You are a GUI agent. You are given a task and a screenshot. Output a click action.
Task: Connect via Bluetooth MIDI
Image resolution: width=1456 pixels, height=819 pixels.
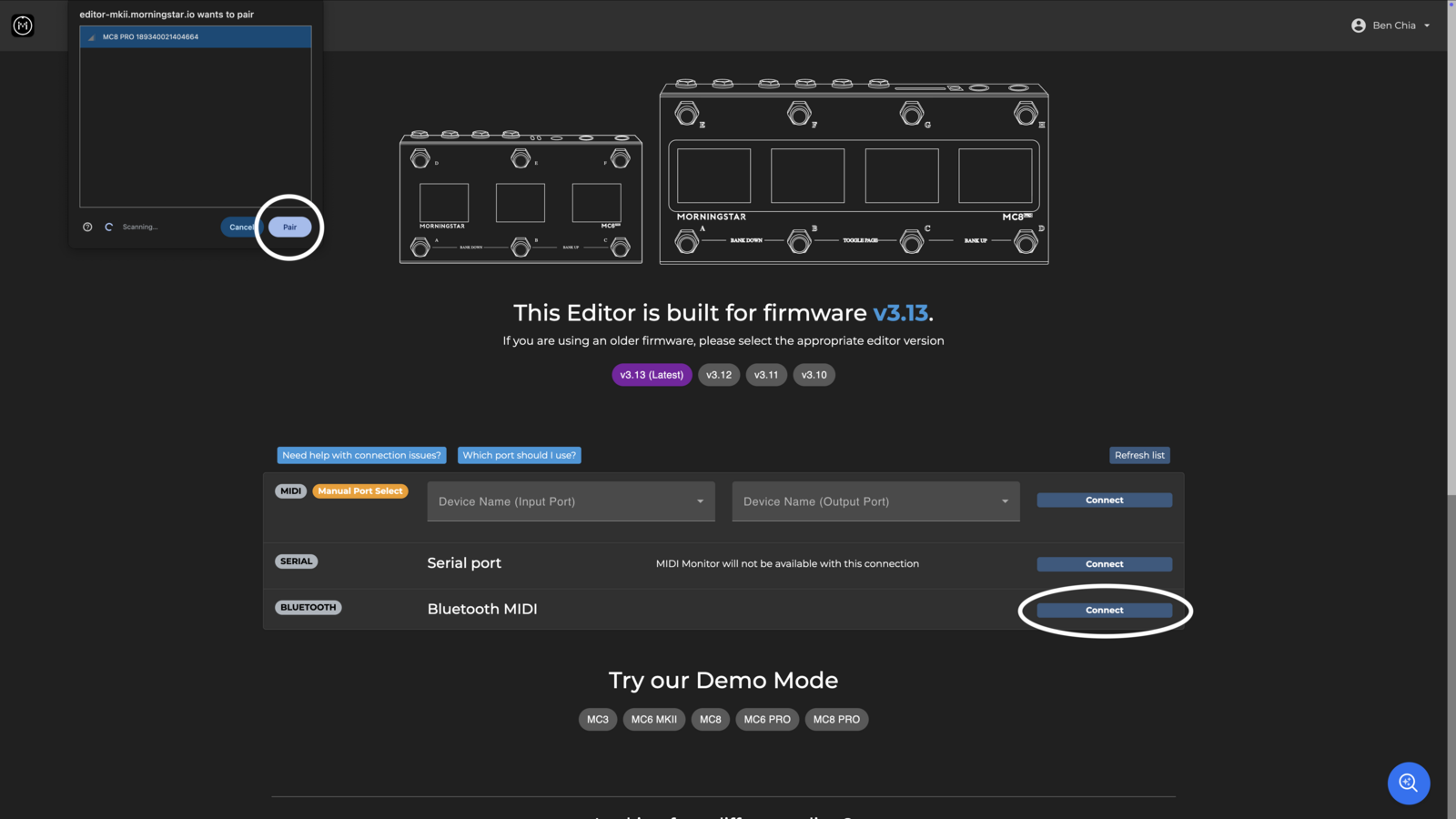1104,611
